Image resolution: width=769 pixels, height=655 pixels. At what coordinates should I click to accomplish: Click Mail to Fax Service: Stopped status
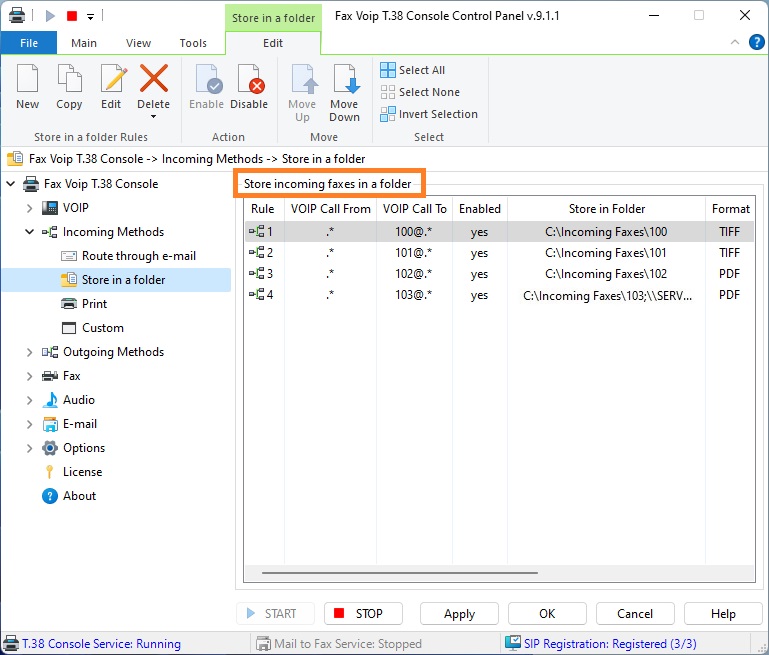[348, 644]
